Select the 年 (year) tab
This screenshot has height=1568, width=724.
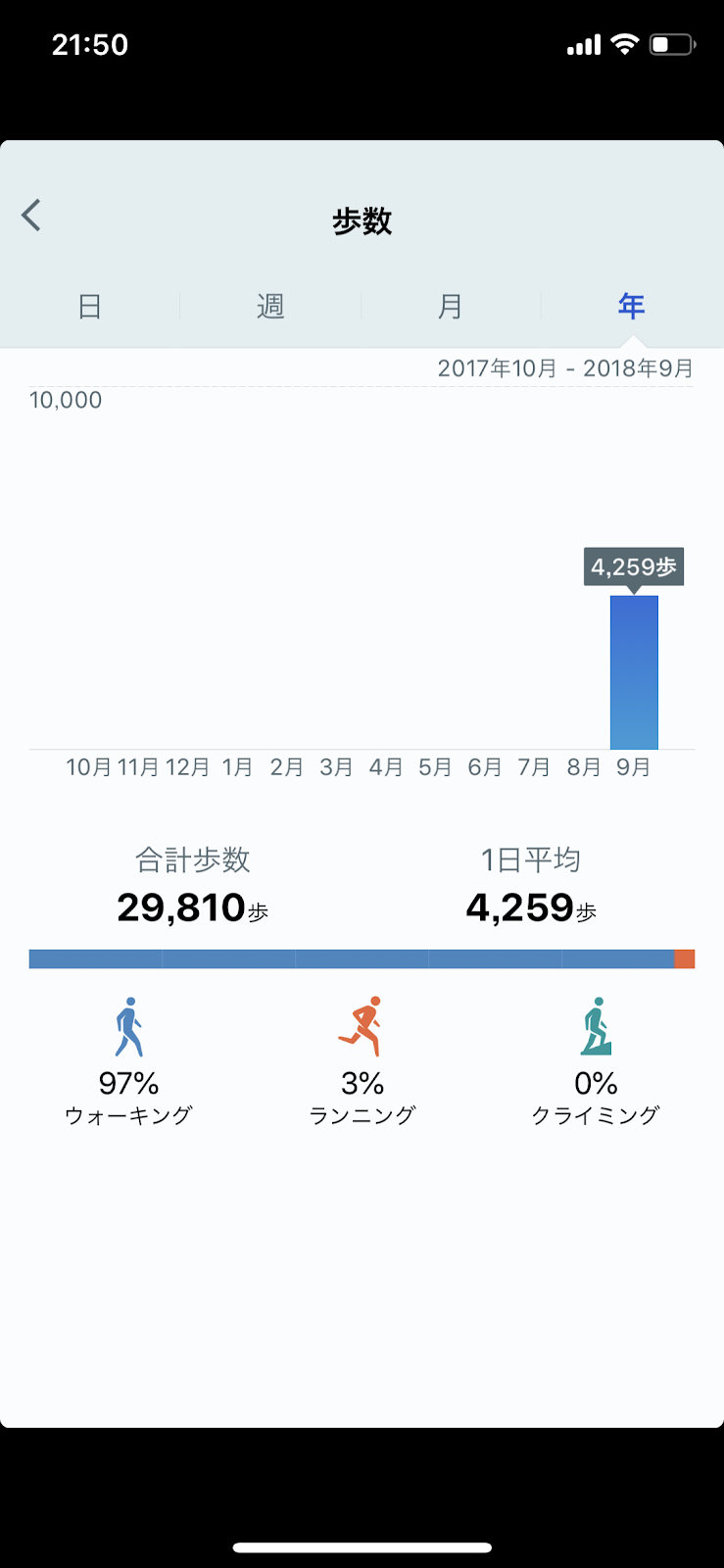point(631,307)
